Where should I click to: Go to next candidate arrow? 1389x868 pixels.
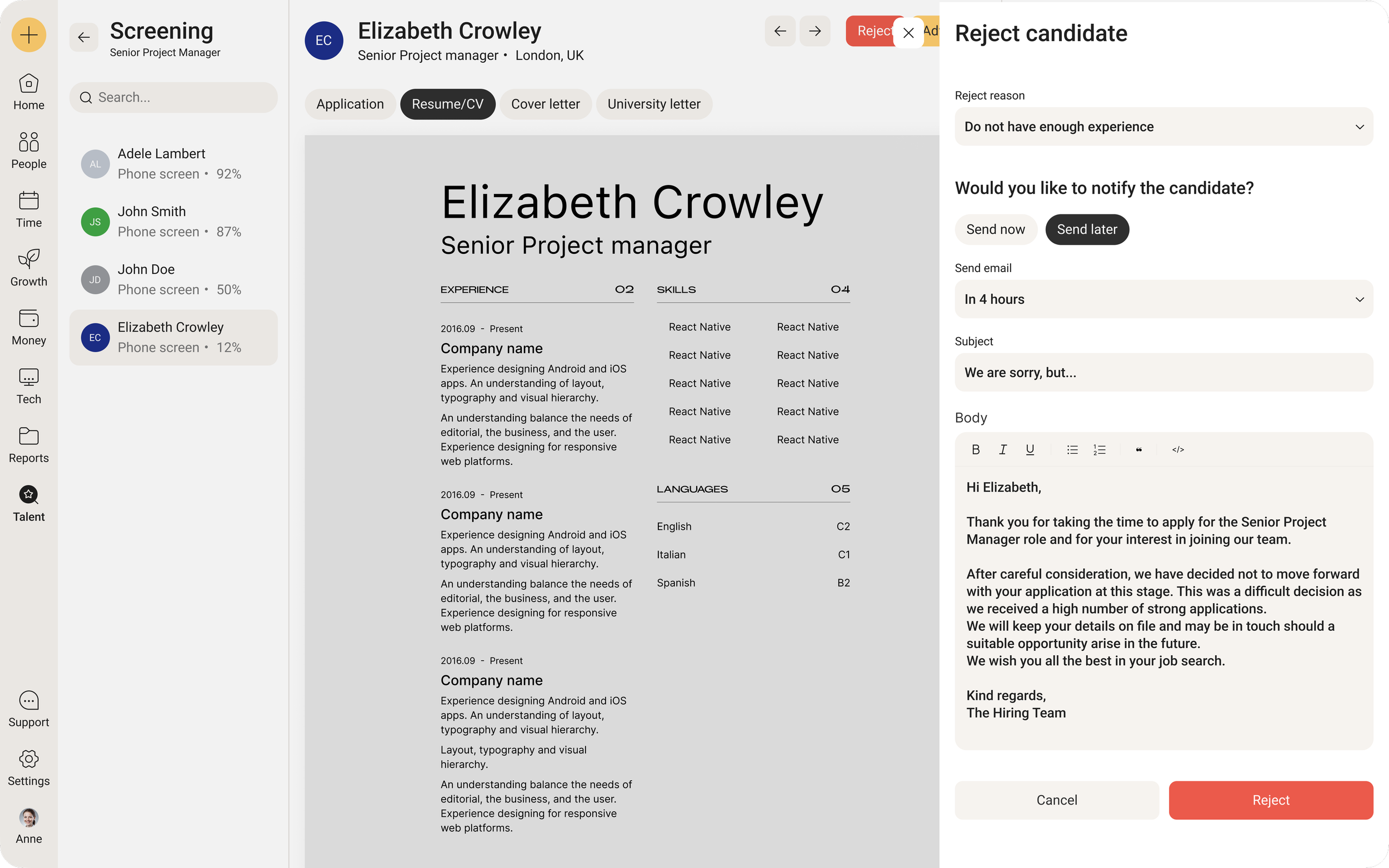pyautogui.click(x=815, y=31)
